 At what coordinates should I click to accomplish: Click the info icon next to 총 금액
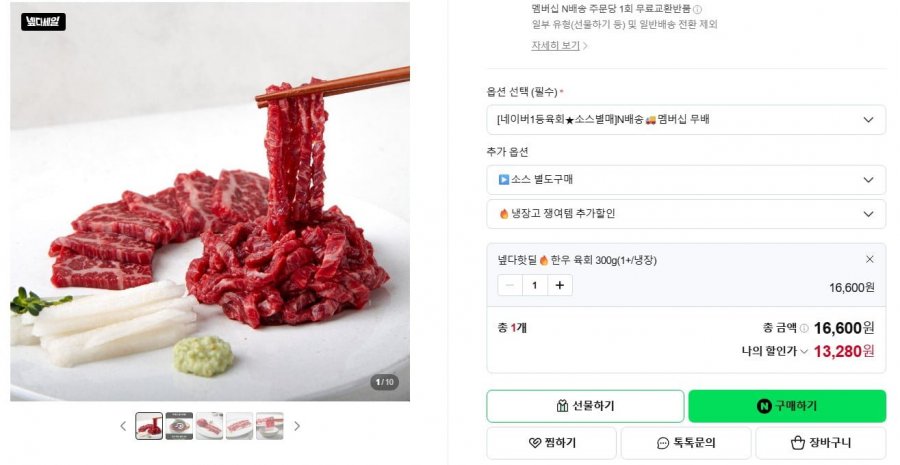(804, 328)
